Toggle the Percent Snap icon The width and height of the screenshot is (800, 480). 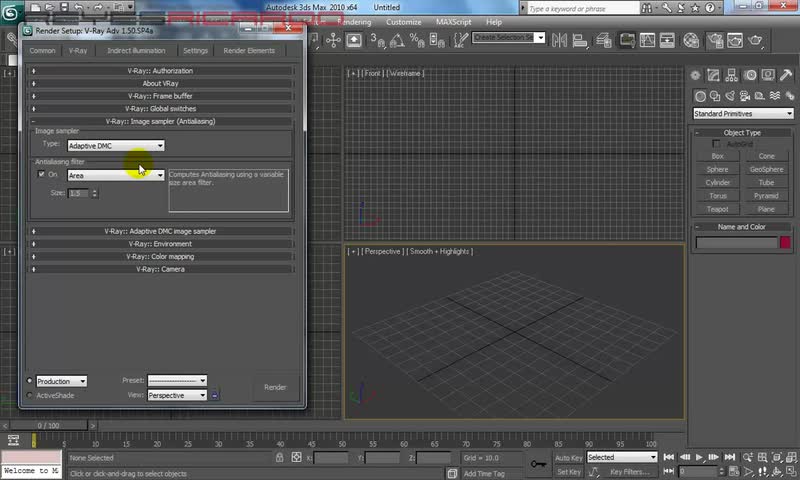pyautogui.click(x=417, y=40)
